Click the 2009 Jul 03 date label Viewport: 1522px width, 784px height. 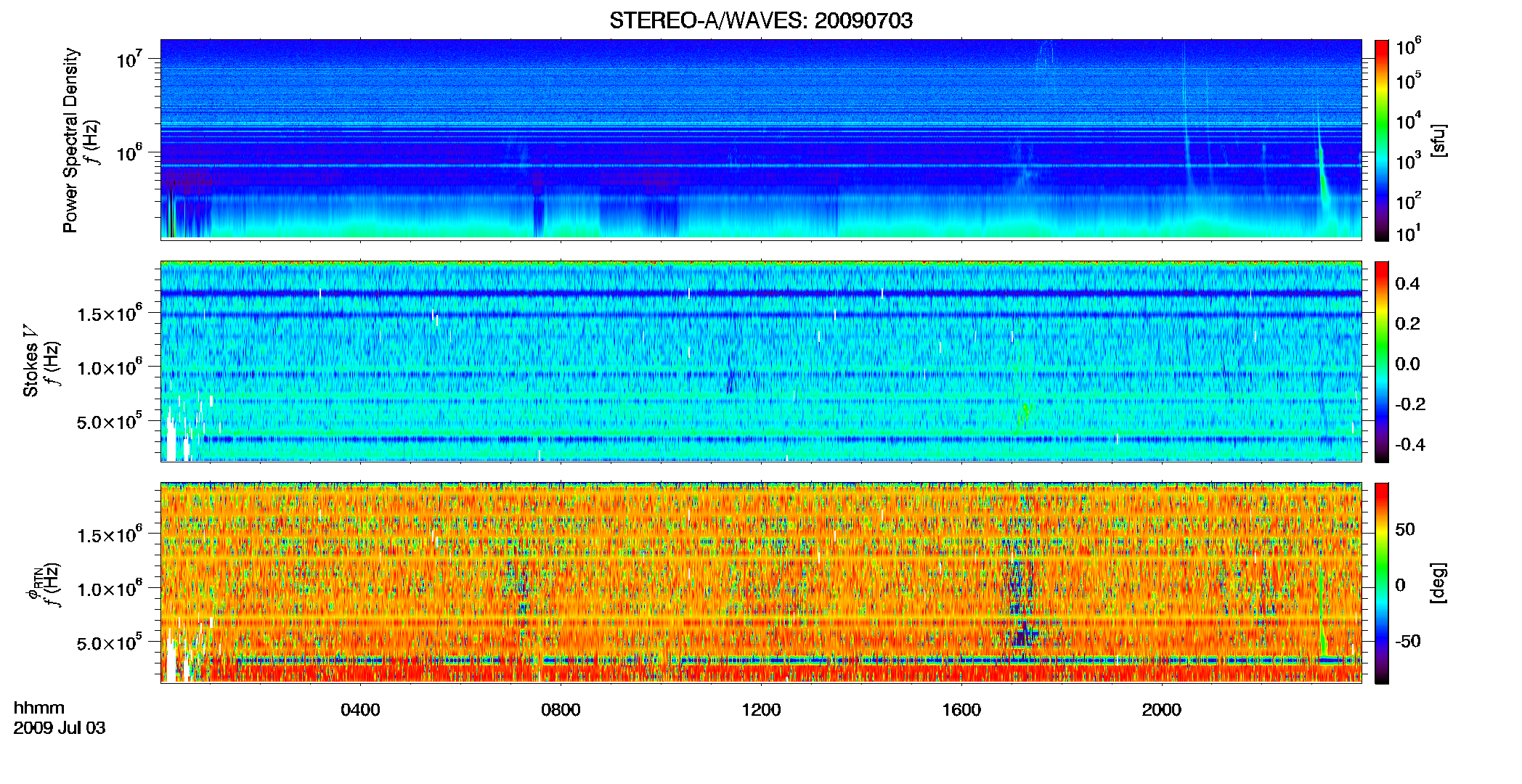click(x=60, y=728)
